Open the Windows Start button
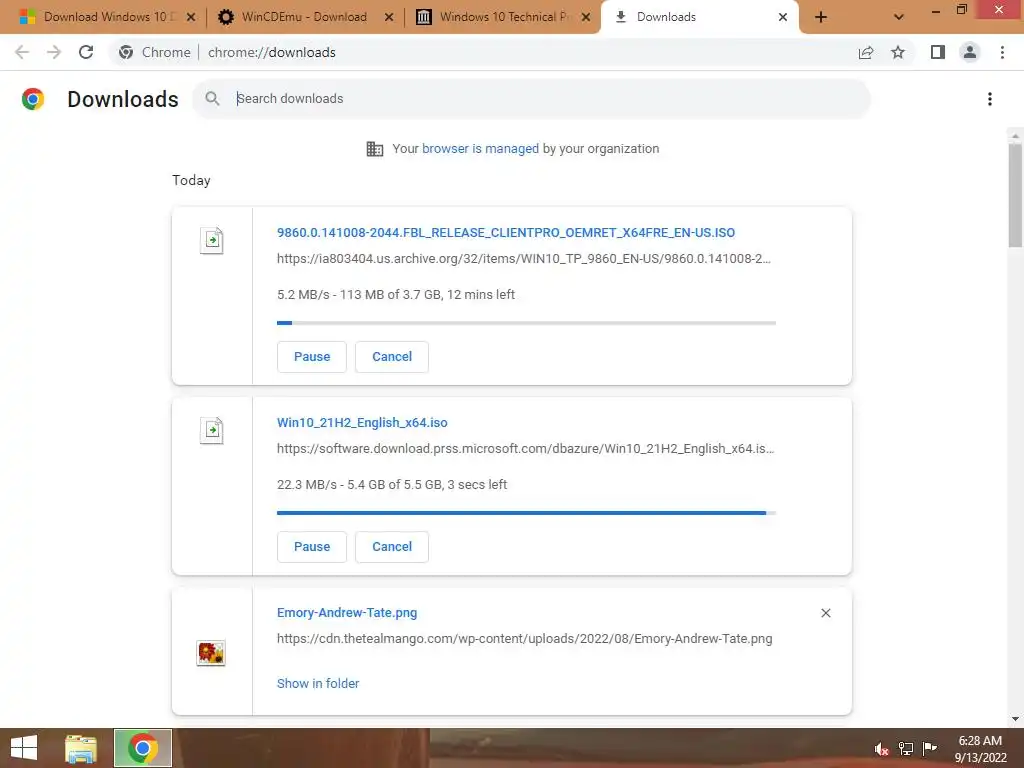This screenshot has height=768, width=1024. (x=24, y=748)
